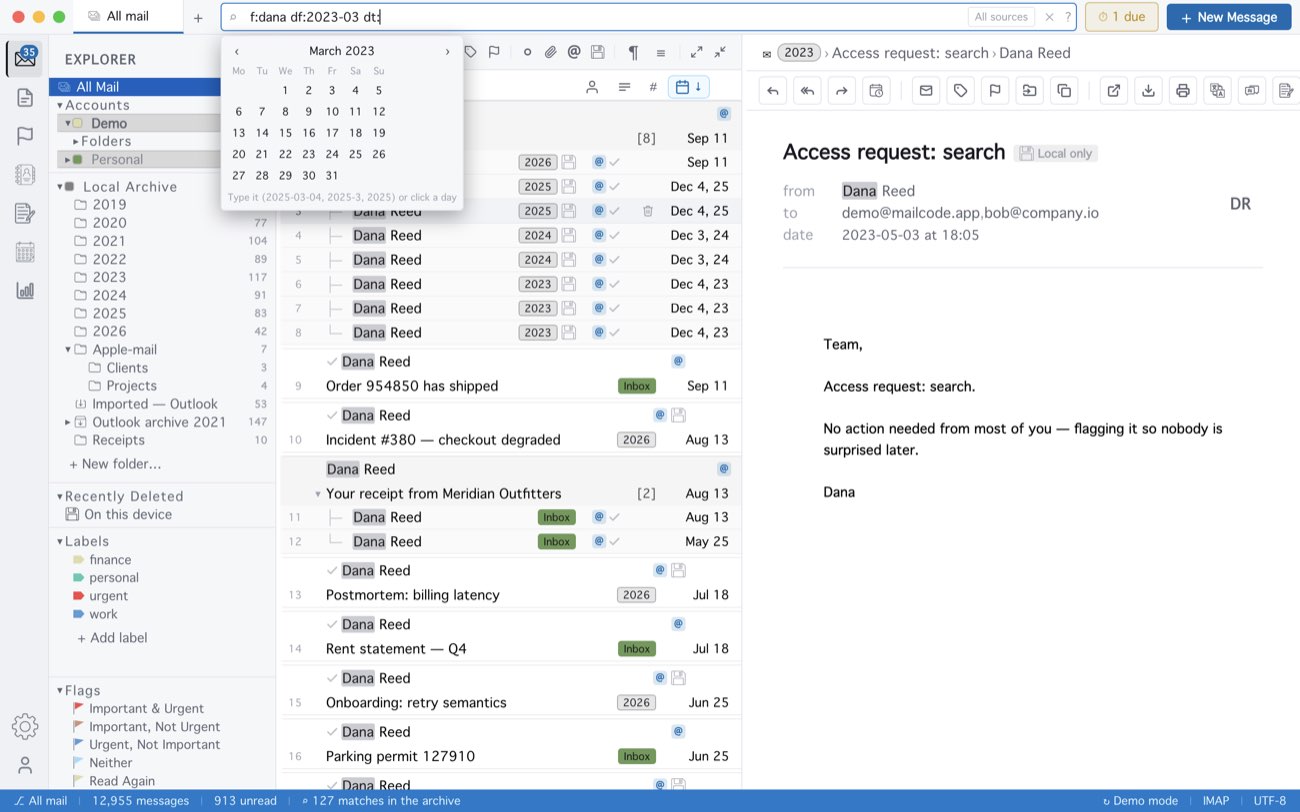Create a folder via New folder…

coord(115,464)
